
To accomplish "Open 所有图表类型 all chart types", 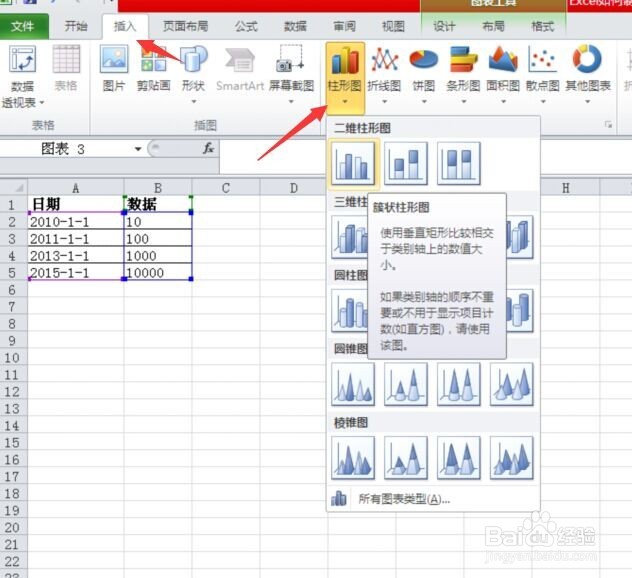I will click(x=433, y=499).
